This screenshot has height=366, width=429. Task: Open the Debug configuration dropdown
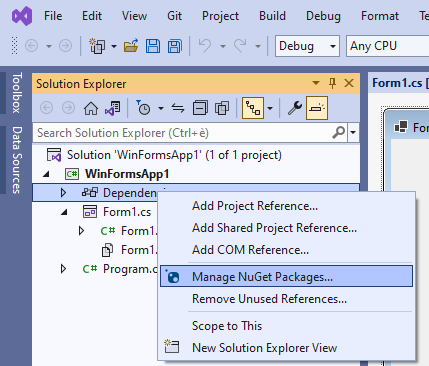(307, 46)
